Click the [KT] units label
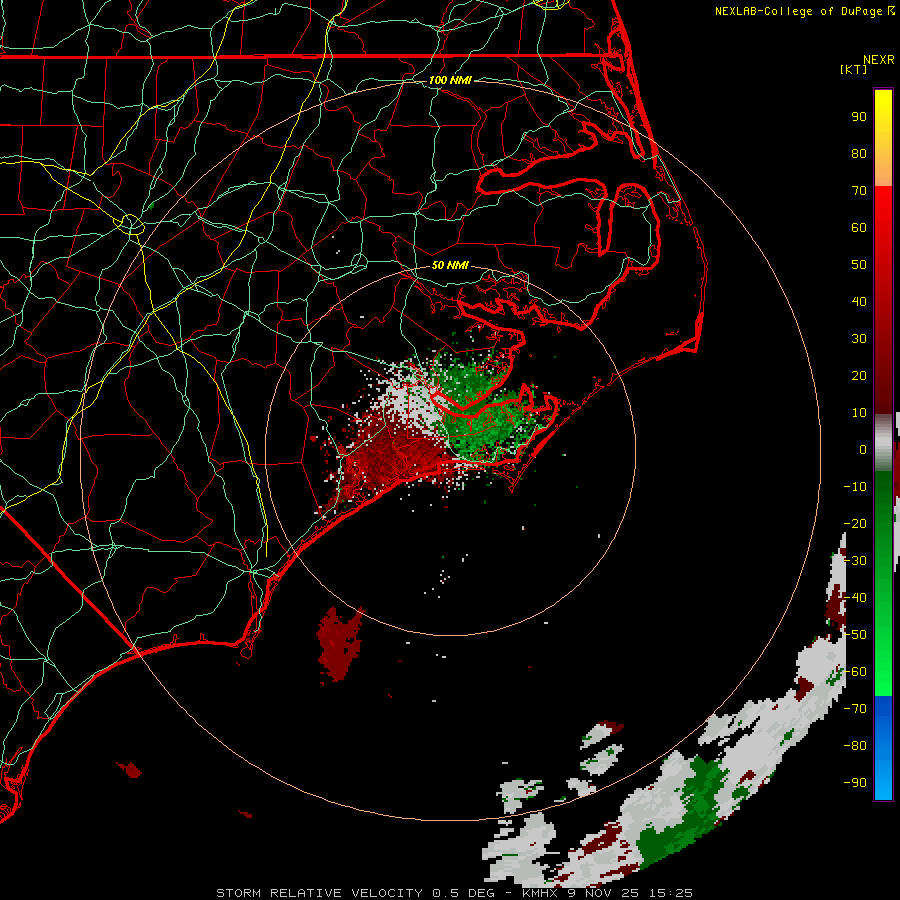The width and height of the screenshot is (900, 900). pos(853,69)
